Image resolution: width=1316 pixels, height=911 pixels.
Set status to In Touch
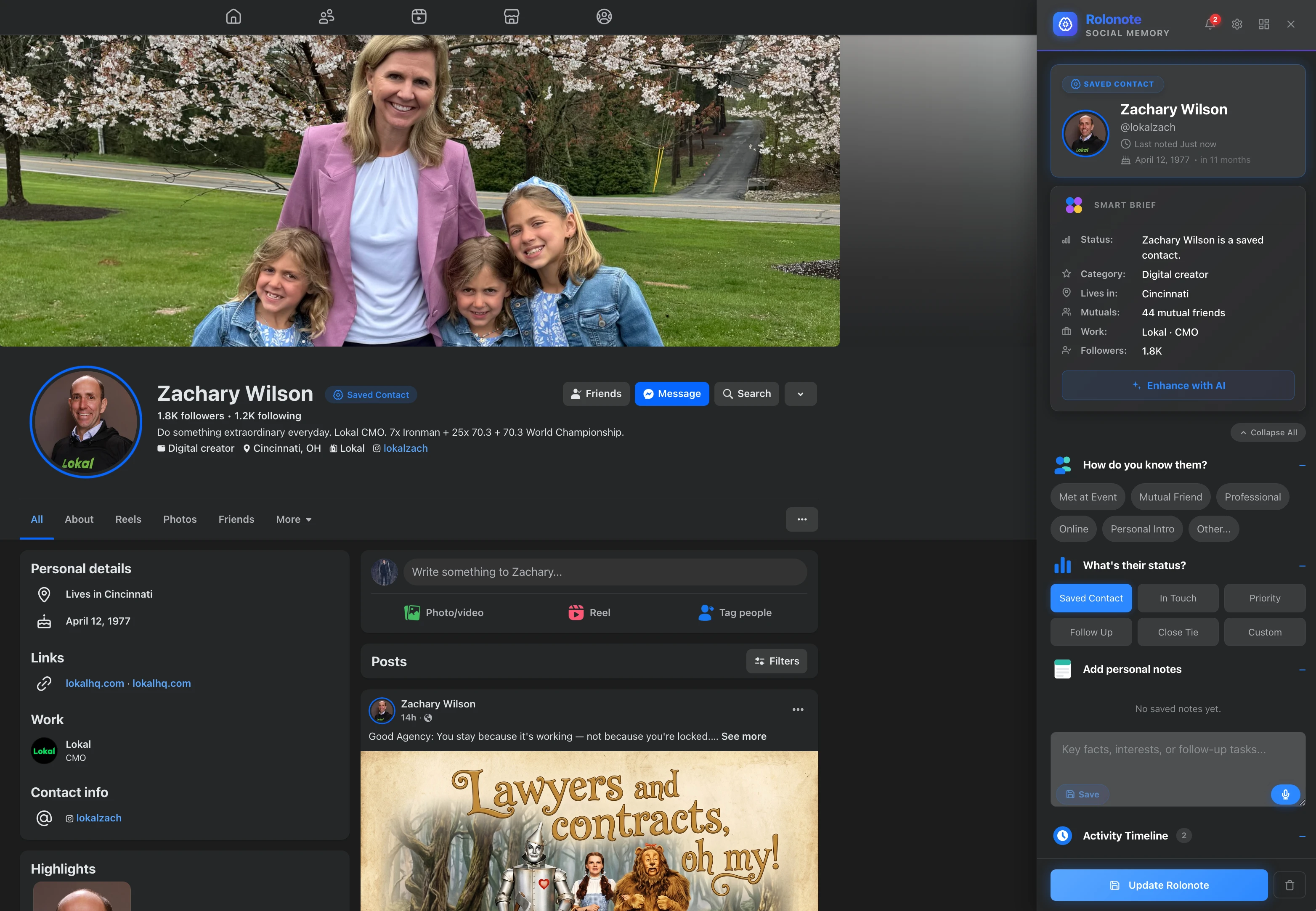(1178, 598)
